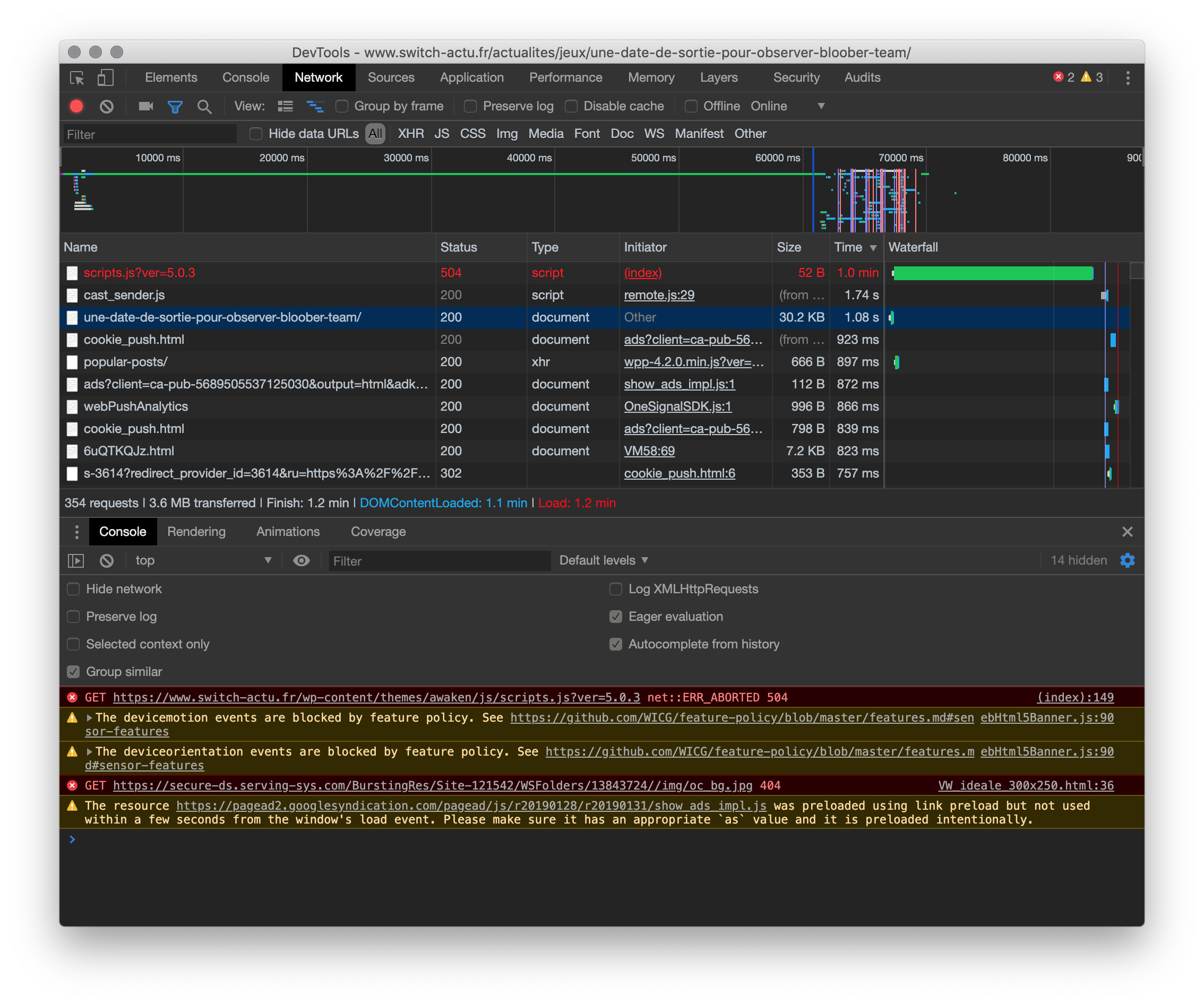The image size is (1204, 1005).
Task: Switch to the Rendering drawer tab
Action: tap(196, 532)
